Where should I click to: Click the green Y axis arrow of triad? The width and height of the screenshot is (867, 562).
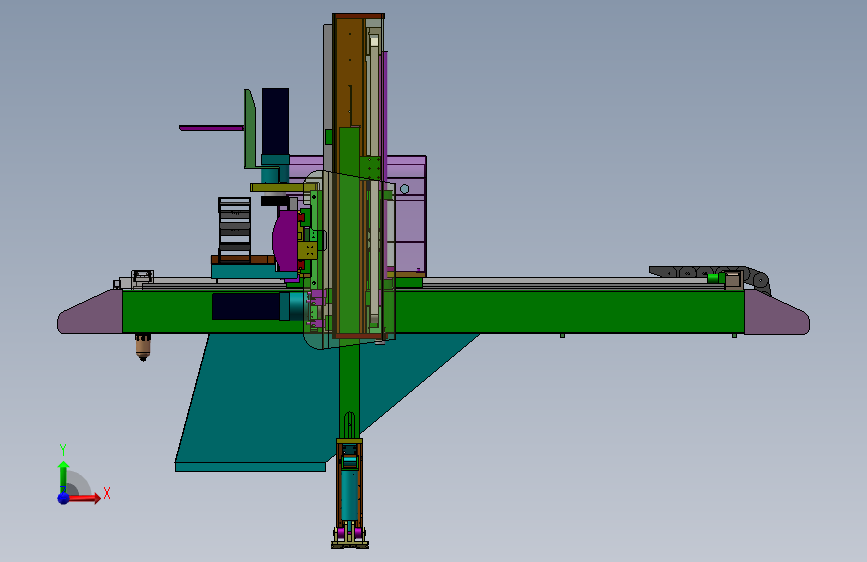pyautogui.click(x=64, y=476)
